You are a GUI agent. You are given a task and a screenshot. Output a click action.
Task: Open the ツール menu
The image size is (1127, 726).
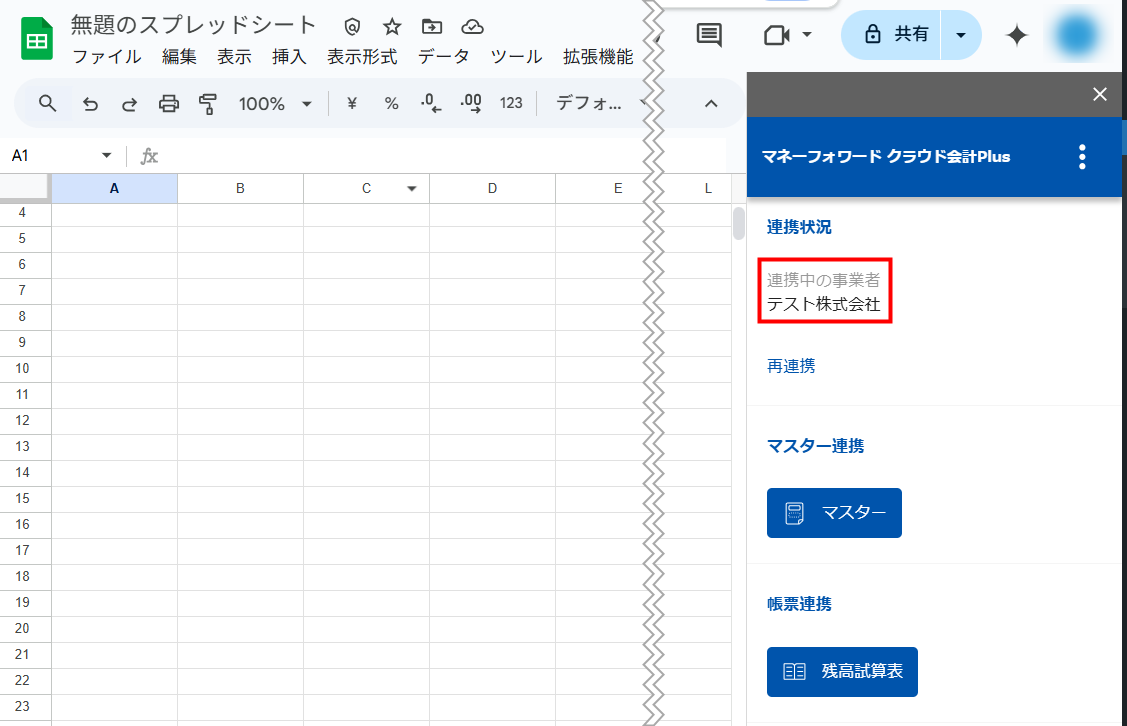click(516, 57)
